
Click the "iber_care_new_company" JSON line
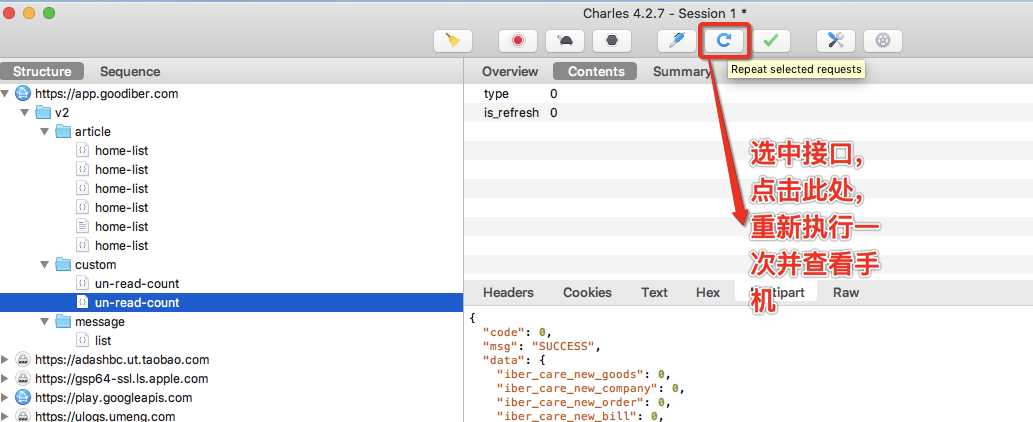590,388
